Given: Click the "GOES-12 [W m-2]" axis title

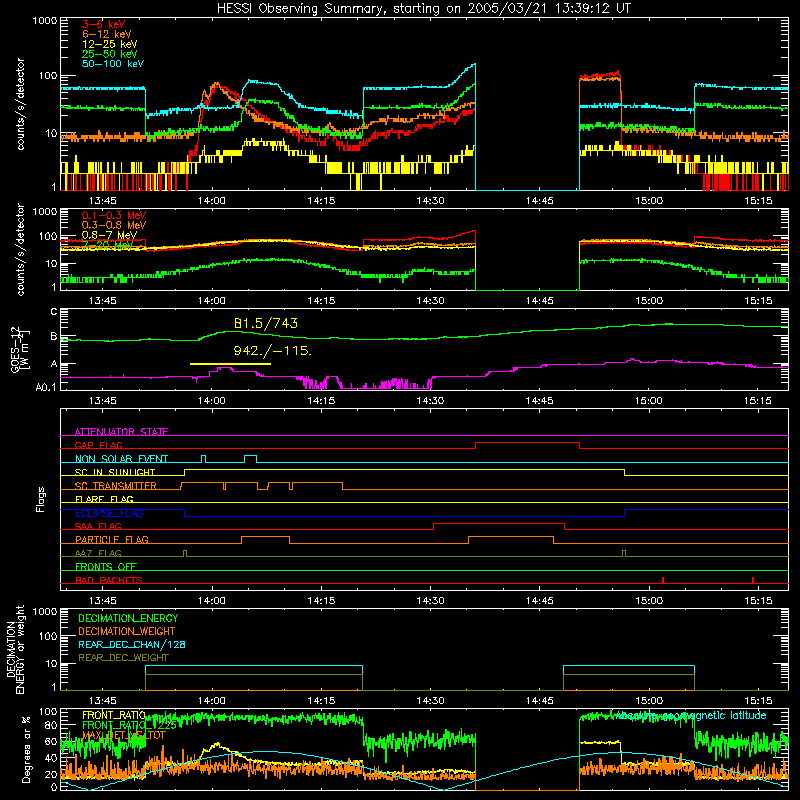Looking at the screenshot, I should coord(20,350).
